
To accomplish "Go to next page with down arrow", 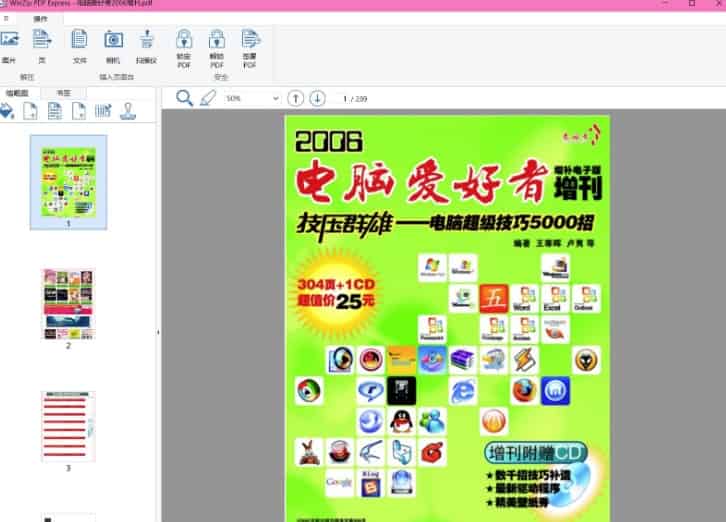I will (317, 98).
